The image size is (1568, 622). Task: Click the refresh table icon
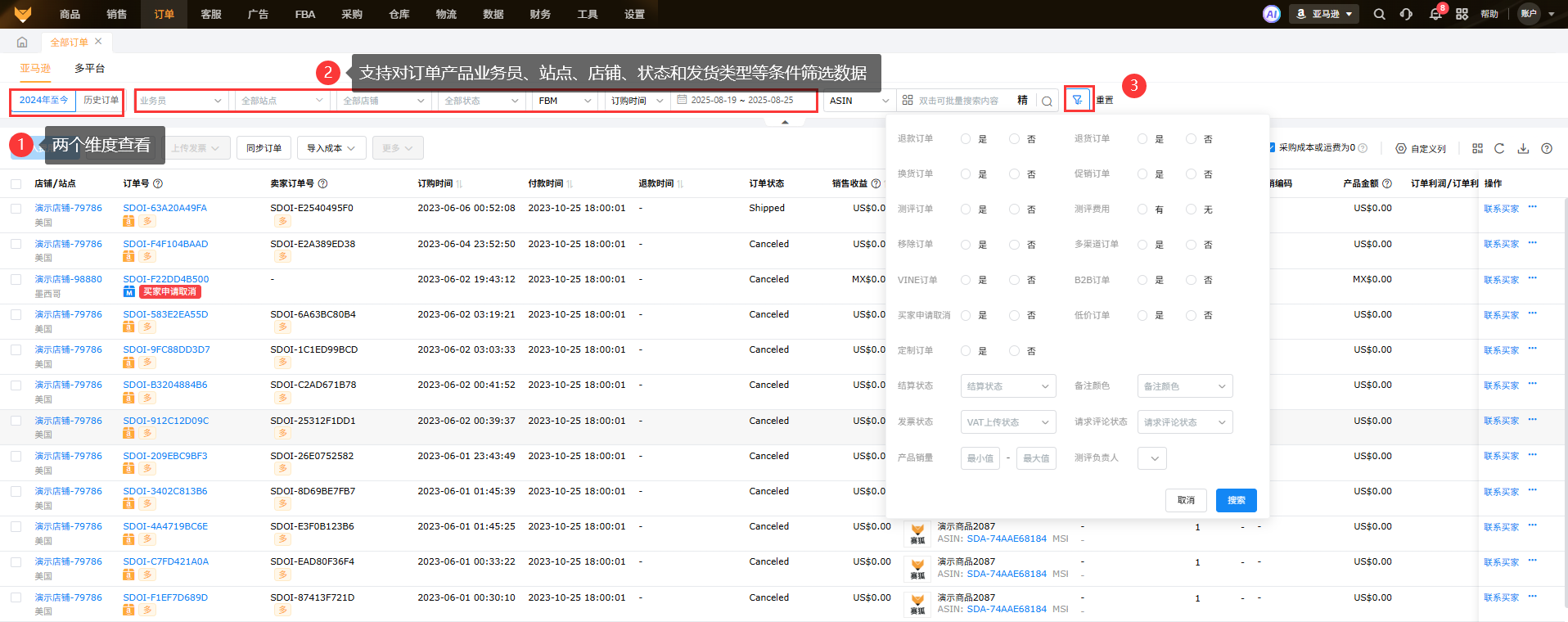pyautogui.click(x=1499, y=148)
